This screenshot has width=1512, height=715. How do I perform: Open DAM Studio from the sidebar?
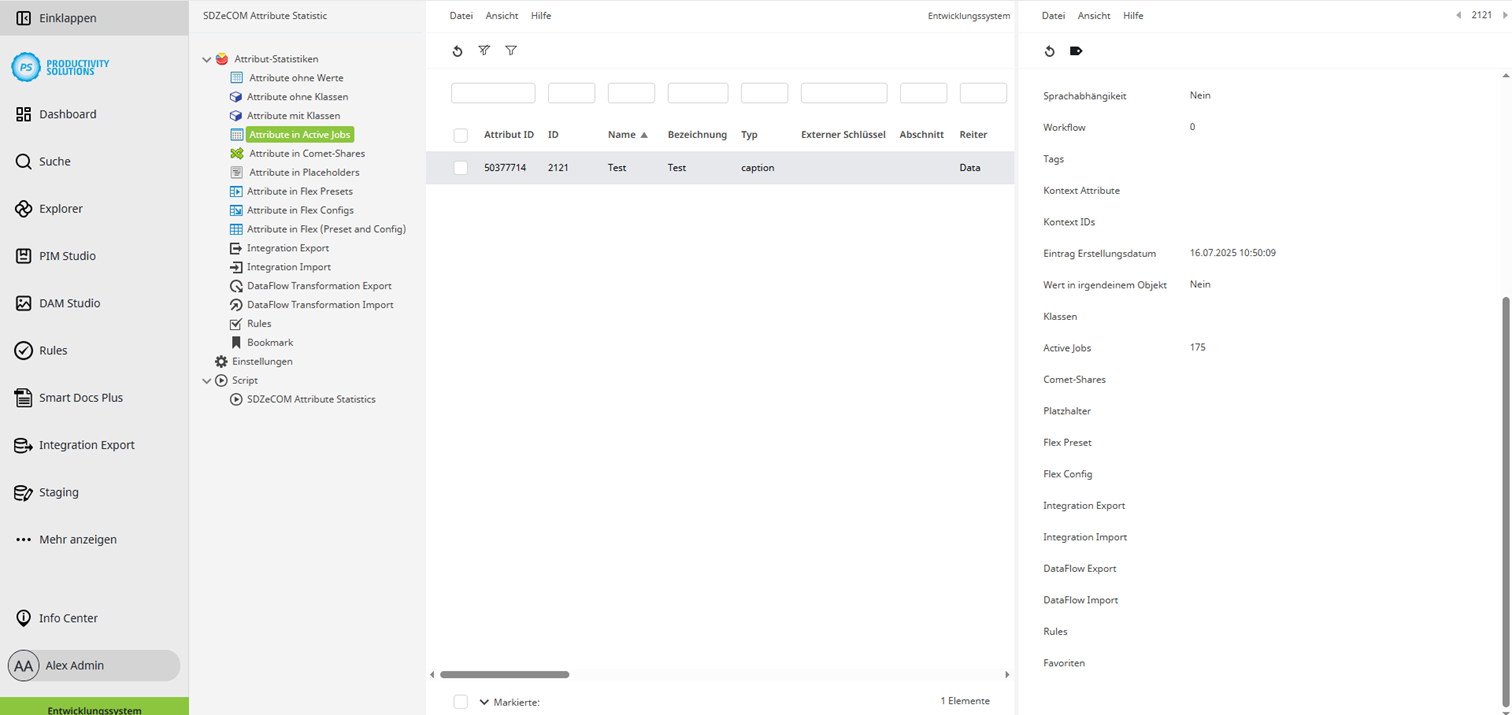click(22, 302)
